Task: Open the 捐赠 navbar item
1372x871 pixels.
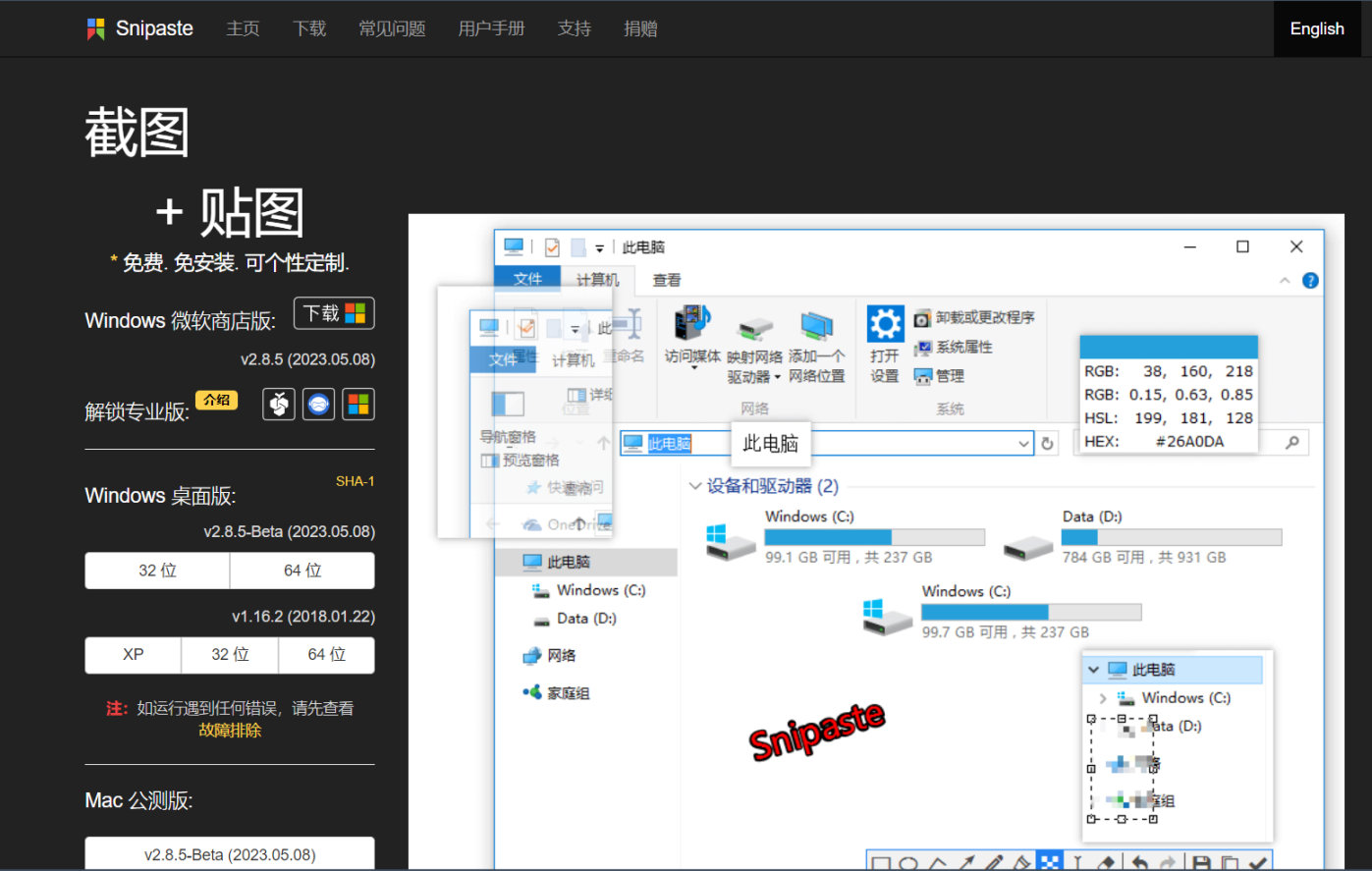Action: point(640,28)
